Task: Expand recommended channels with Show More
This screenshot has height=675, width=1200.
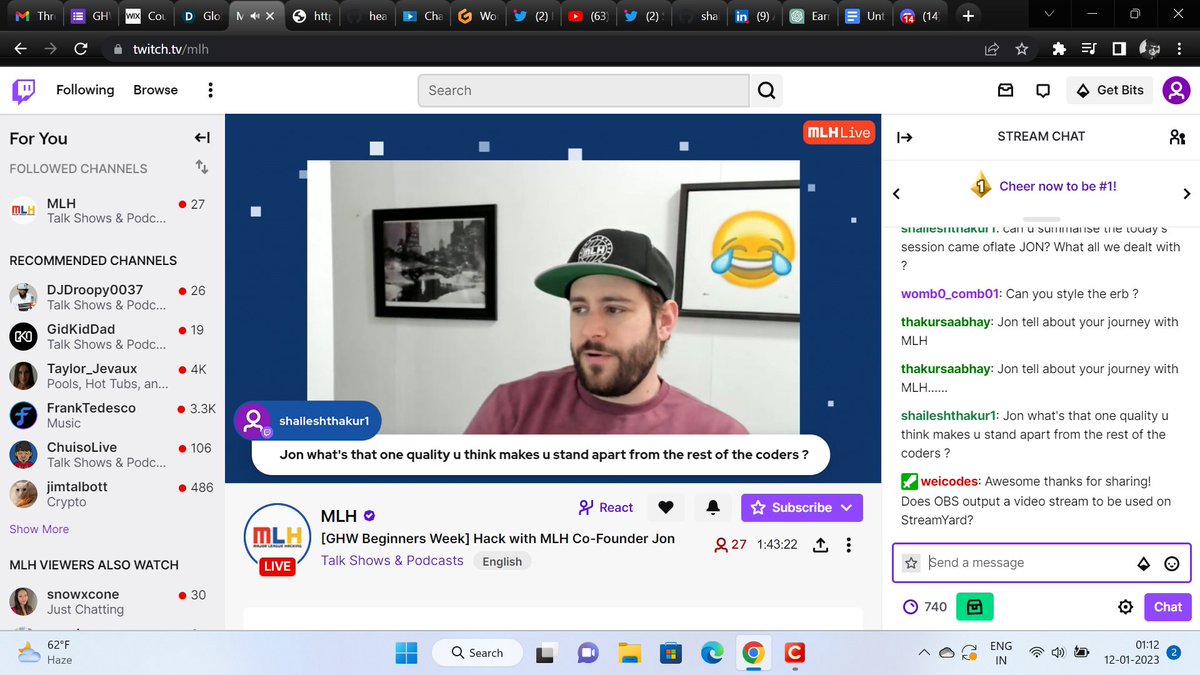Action: (39, 529)
